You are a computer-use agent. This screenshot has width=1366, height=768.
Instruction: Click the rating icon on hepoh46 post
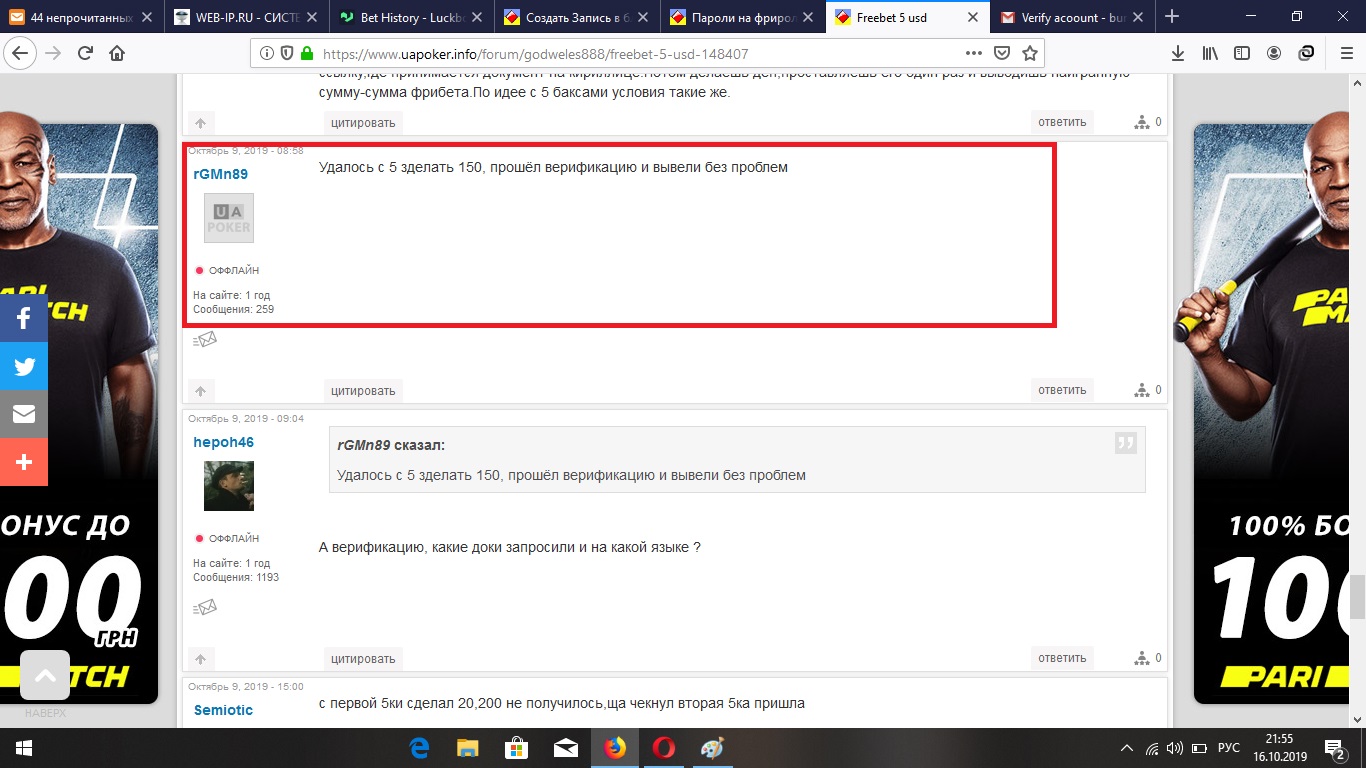[x=1142, y=658]
